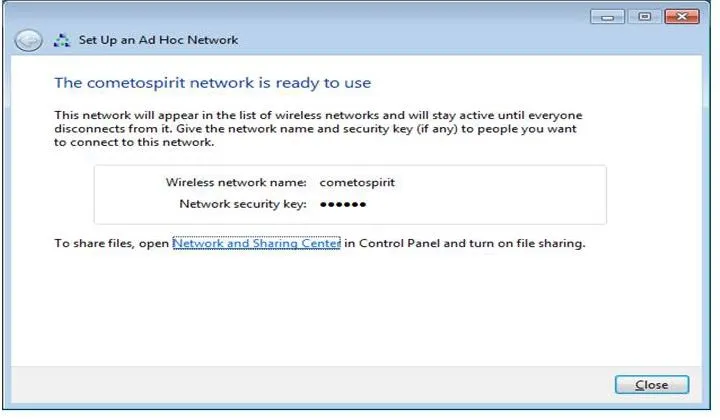Screen dimensions: 720x420
Task: Click the empty white area below the link
Action: (x=356, y=308)
